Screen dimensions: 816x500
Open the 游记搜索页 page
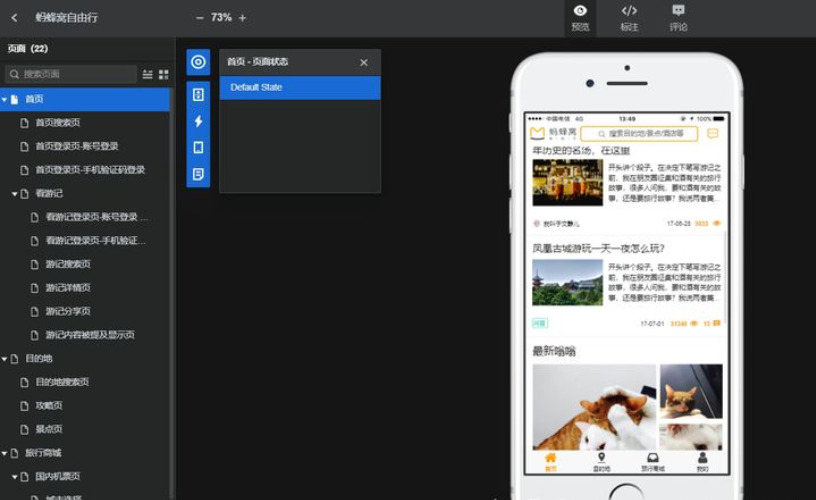coord(68,264)
